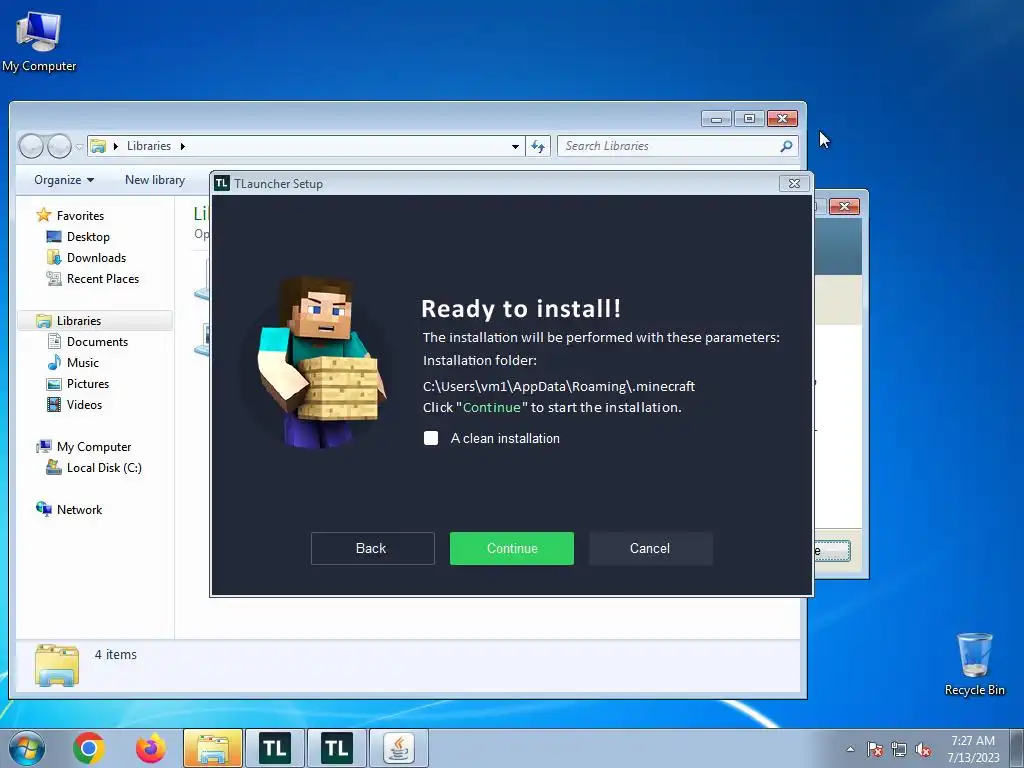This screenshot has height=768, width=1024.
Task: Click the partially hidden button in the background dialog
Action: pyautogui.click(x=832, y=551)
